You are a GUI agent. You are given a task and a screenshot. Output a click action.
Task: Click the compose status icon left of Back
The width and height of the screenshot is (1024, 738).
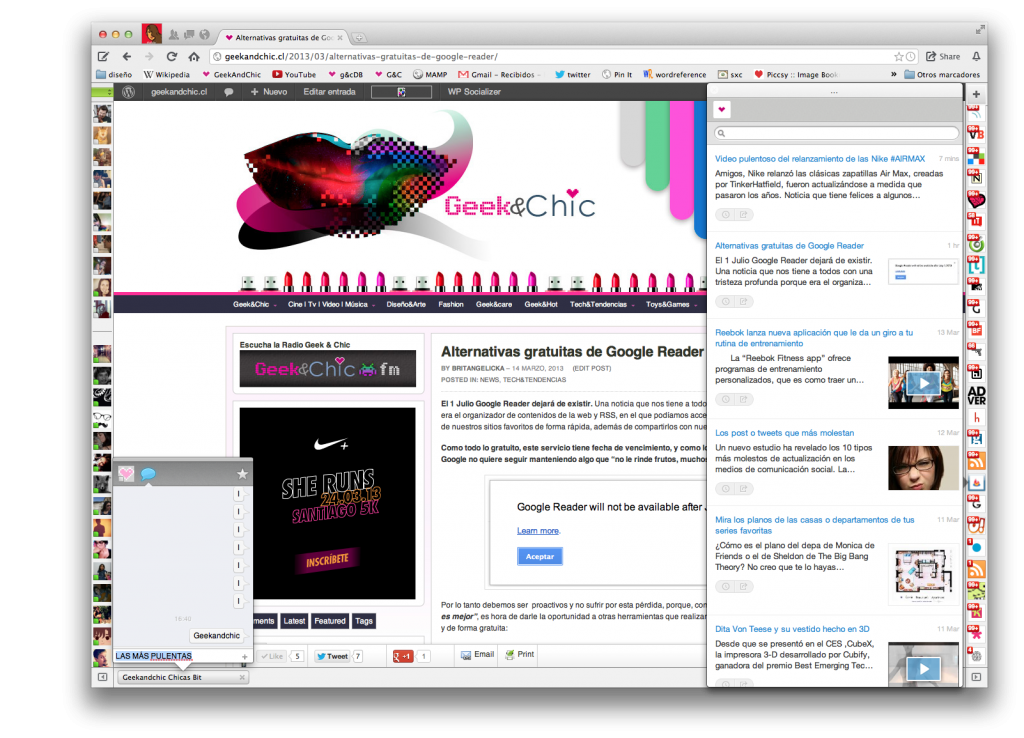pyautogui.click(x=103, y=57)
